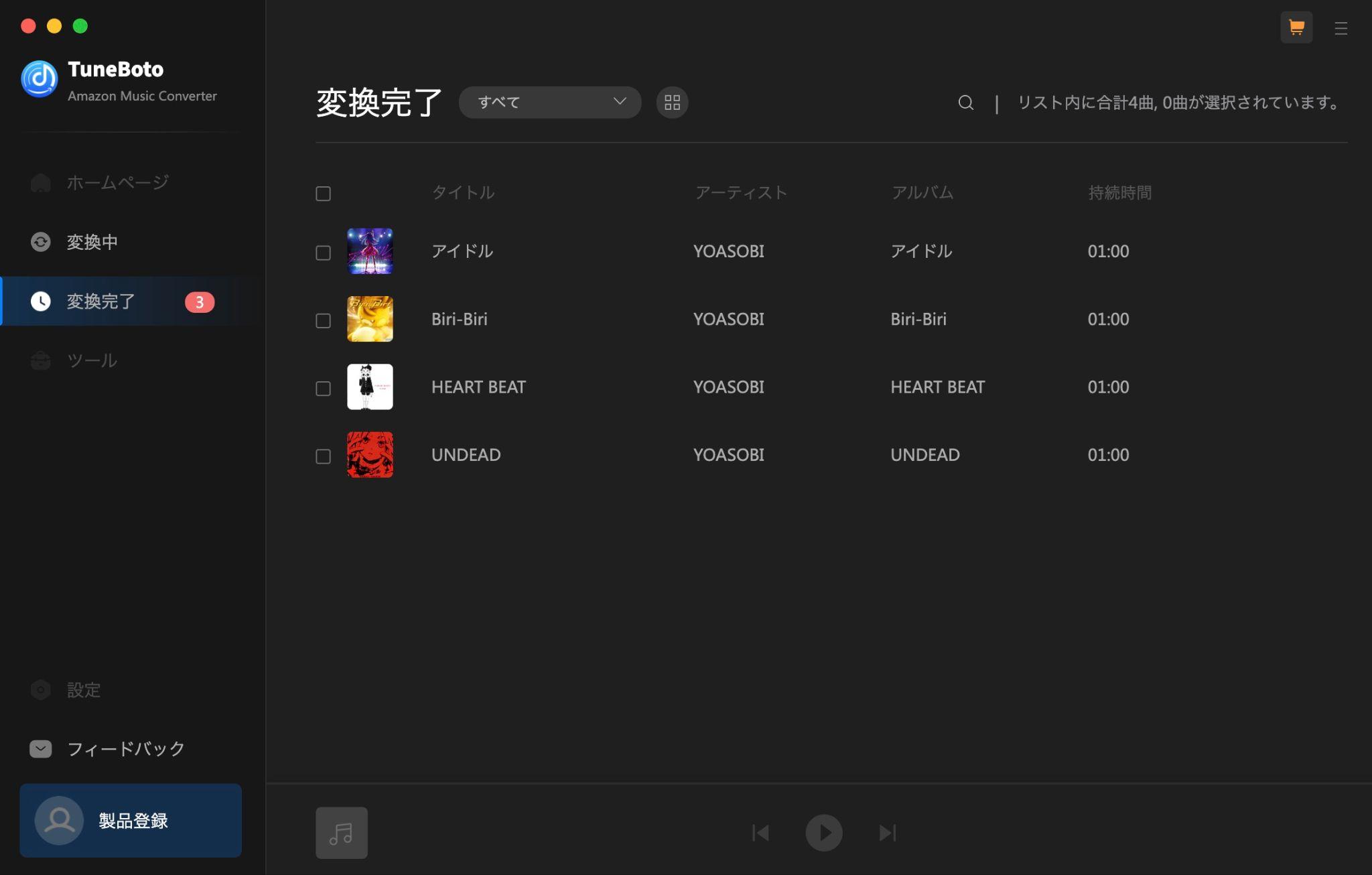Maximize the window with green button
This screenshot has height=875, width=1372.
point(80,26)
